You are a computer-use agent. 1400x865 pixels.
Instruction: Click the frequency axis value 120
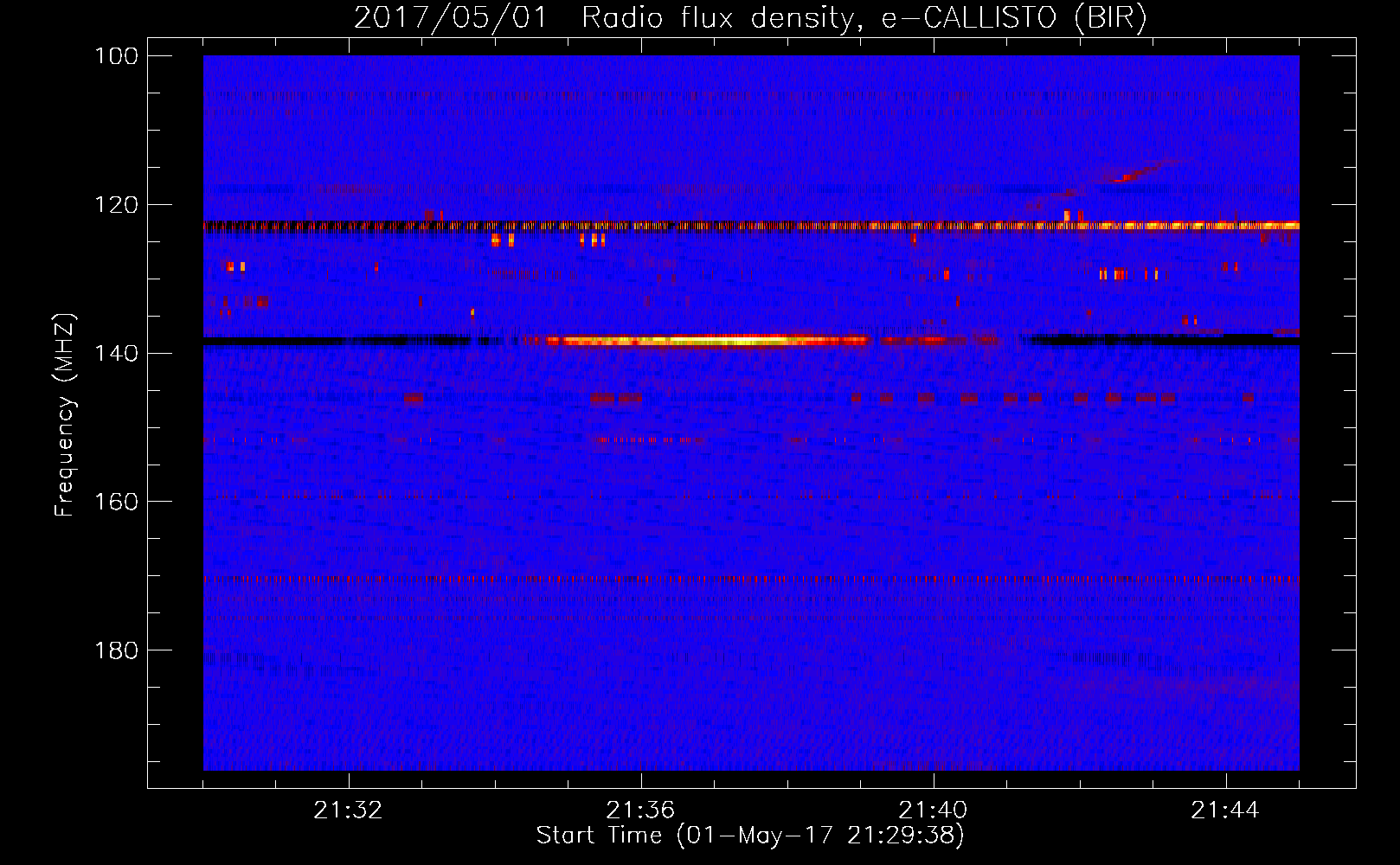pos(116,205)
